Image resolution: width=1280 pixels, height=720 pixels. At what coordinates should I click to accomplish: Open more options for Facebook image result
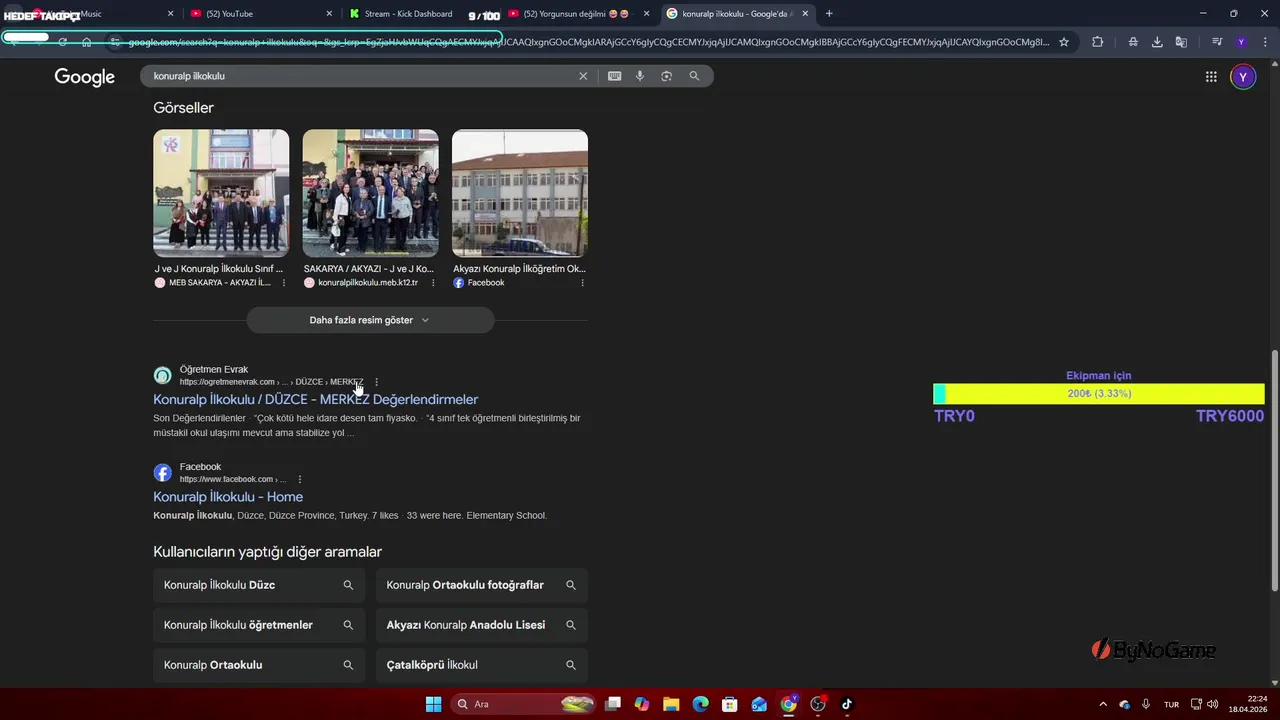pyautogui.click(x=582, y=283)
